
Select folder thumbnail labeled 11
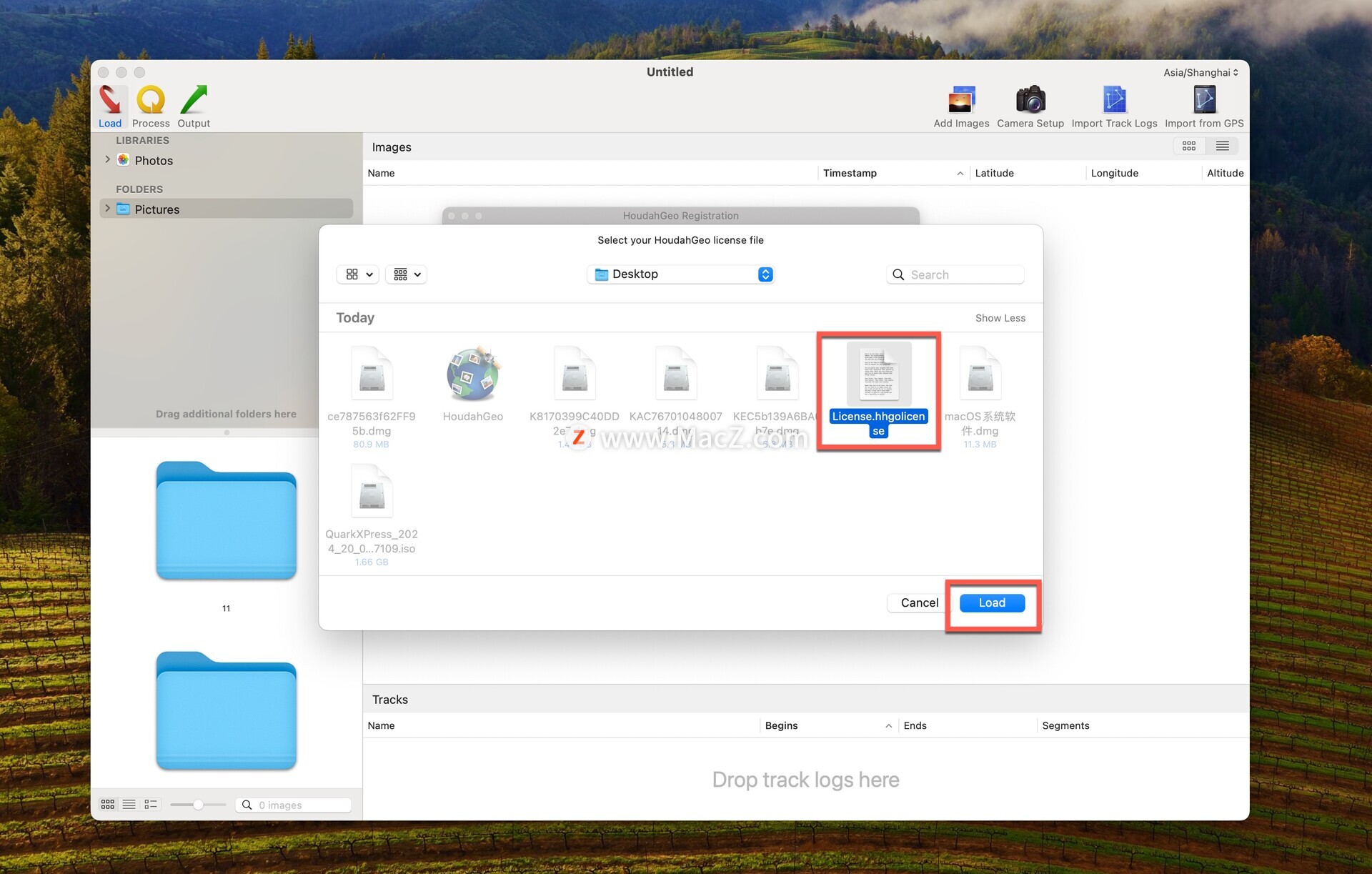(x=226, y=521)
